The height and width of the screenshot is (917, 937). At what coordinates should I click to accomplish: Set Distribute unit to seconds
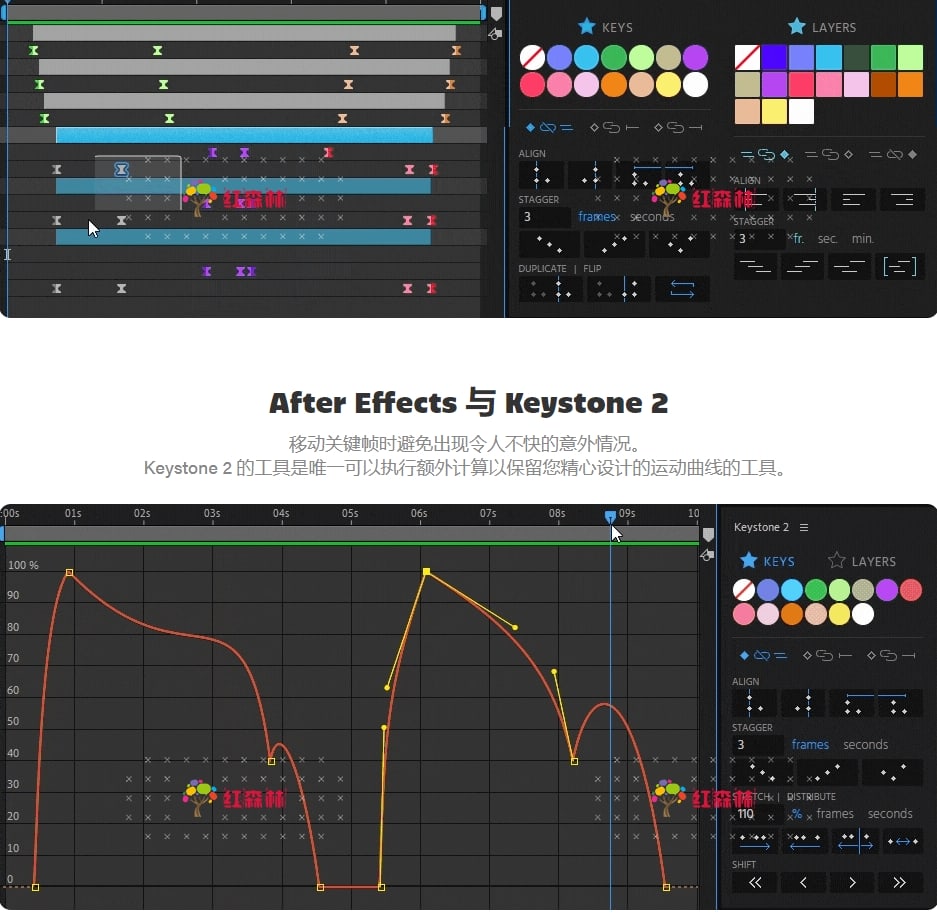click(890, 814)
